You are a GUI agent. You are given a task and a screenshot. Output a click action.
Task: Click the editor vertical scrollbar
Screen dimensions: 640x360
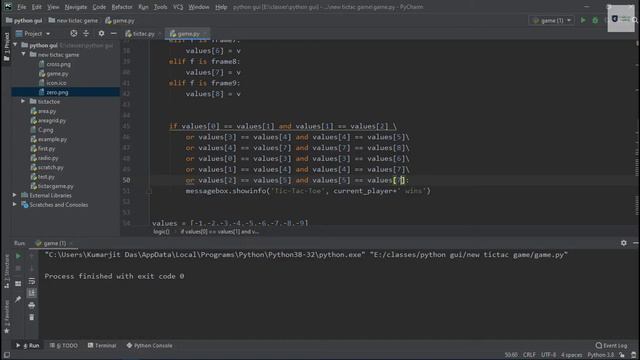tap(637, 133)
